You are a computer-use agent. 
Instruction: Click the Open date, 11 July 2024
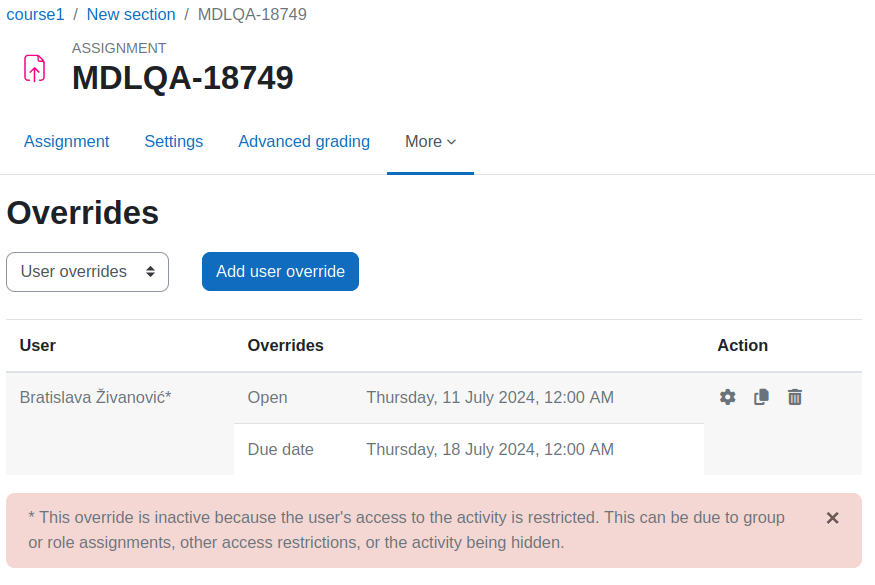(x=490, y=397)
